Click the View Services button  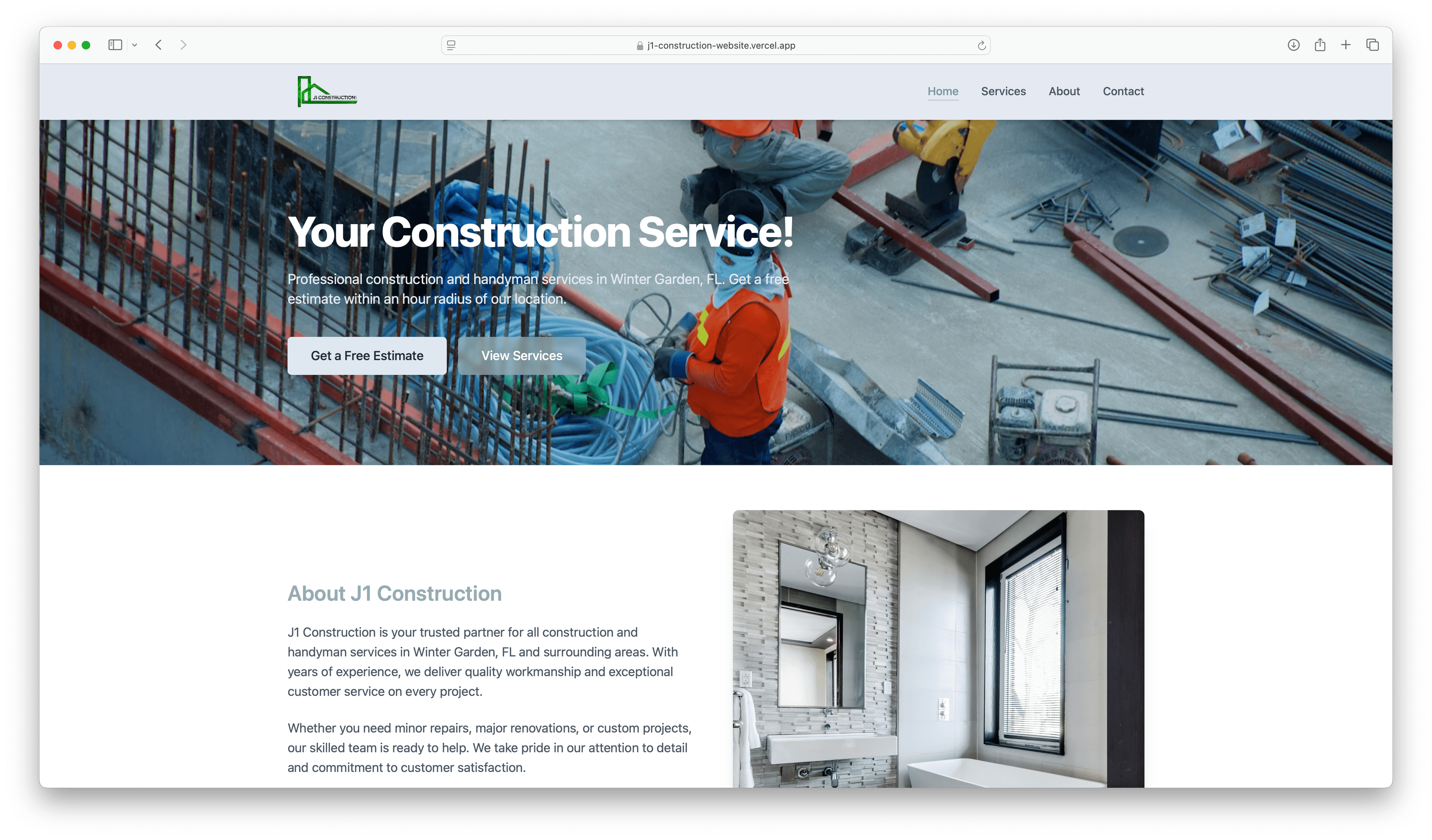coord(522,356)
